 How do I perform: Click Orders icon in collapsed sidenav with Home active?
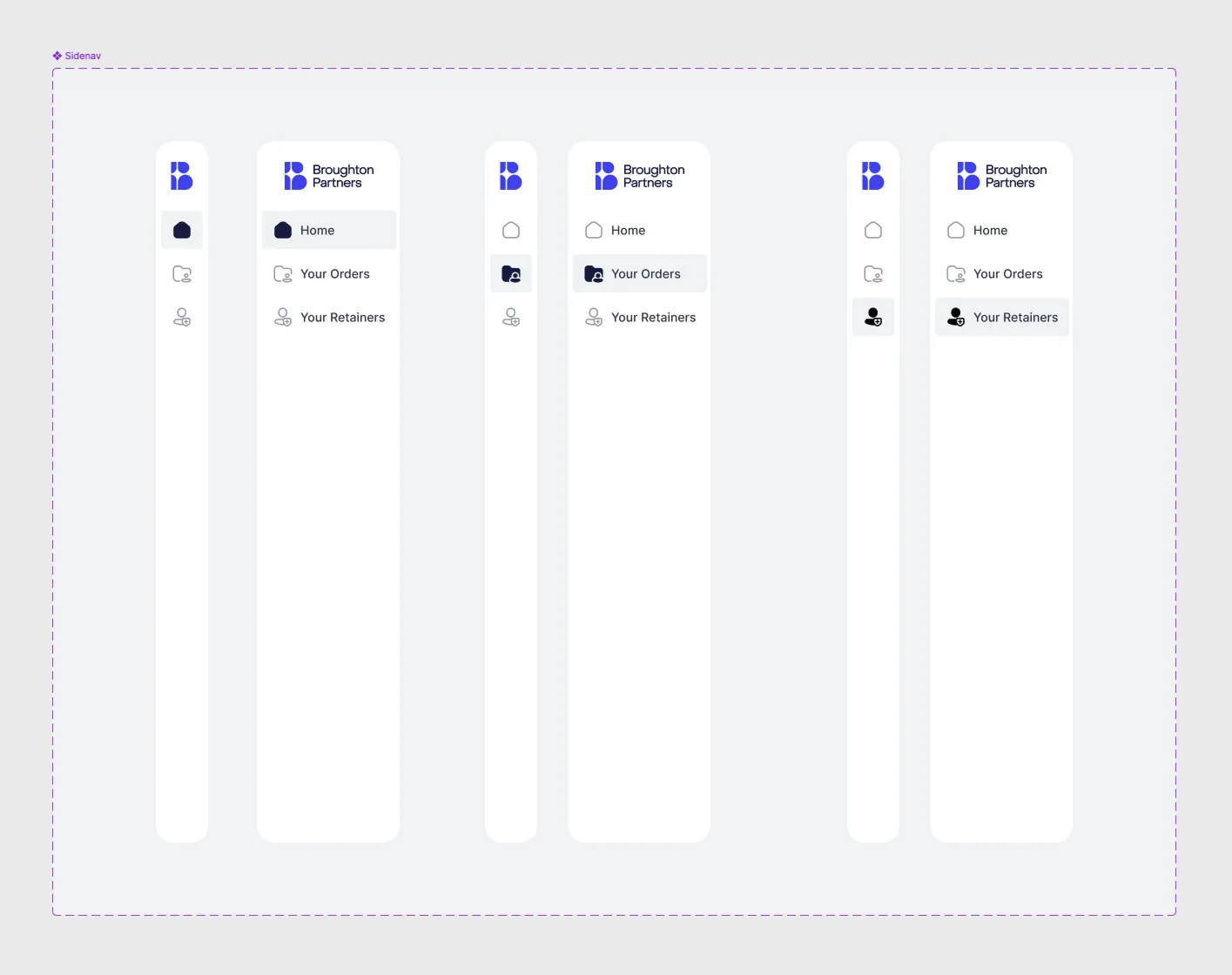tap(182, 274)
